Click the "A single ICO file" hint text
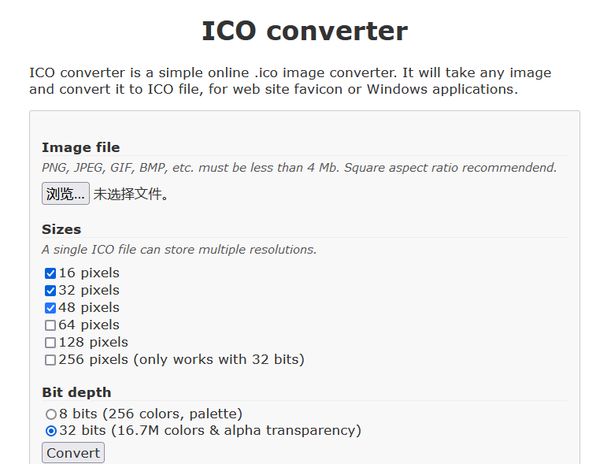This screenshot has width=600, height=464. pos(179,249)
